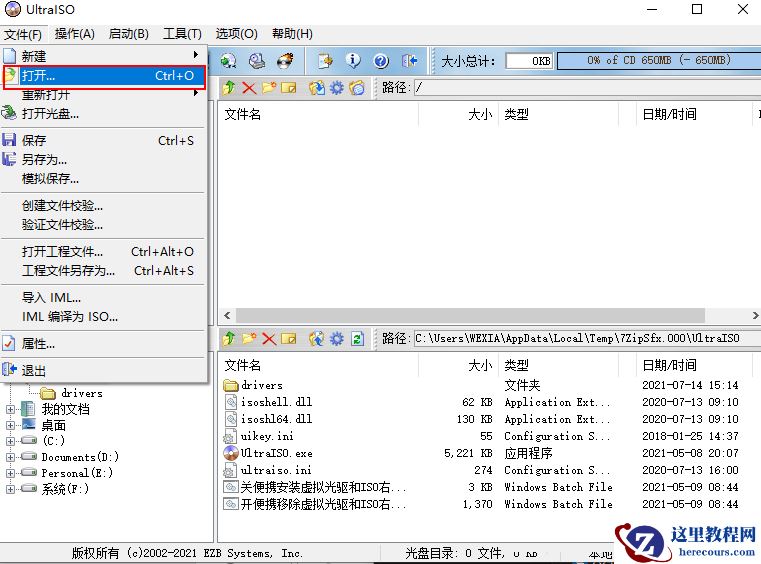
Task: Click green refresh icon in local pane toolbar
Action: [357, 338]
